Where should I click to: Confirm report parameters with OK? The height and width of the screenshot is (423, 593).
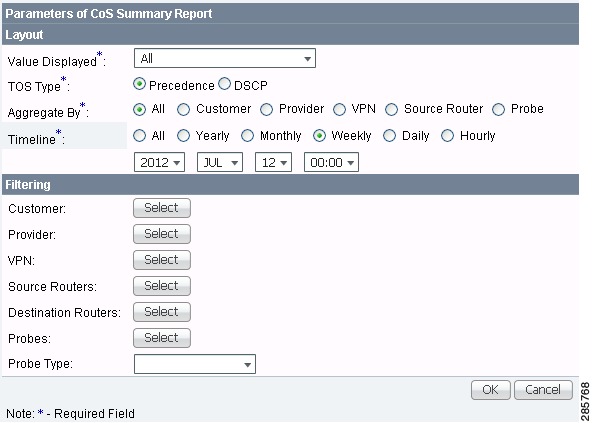pos(491,390)
